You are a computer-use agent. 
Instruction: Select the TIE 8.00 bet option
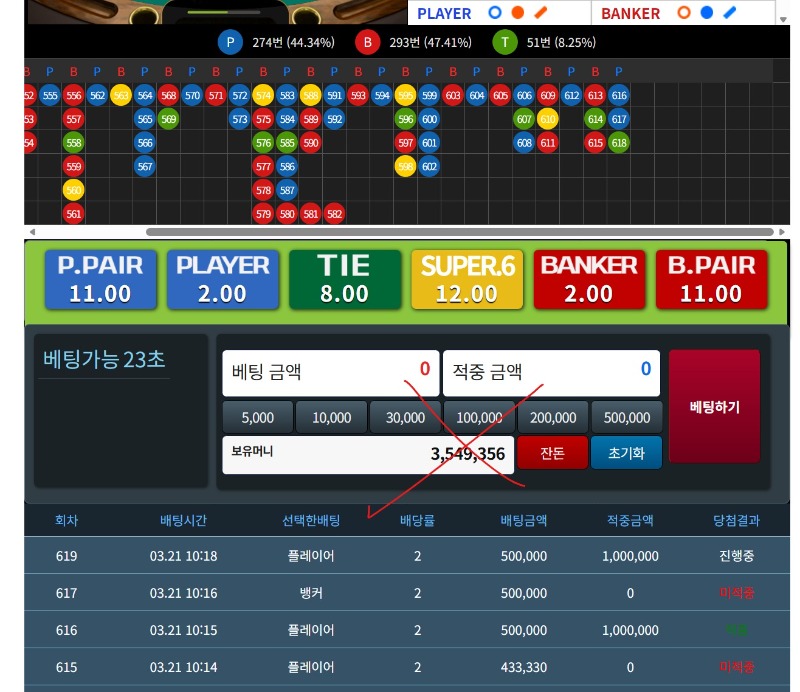[344, 279]
